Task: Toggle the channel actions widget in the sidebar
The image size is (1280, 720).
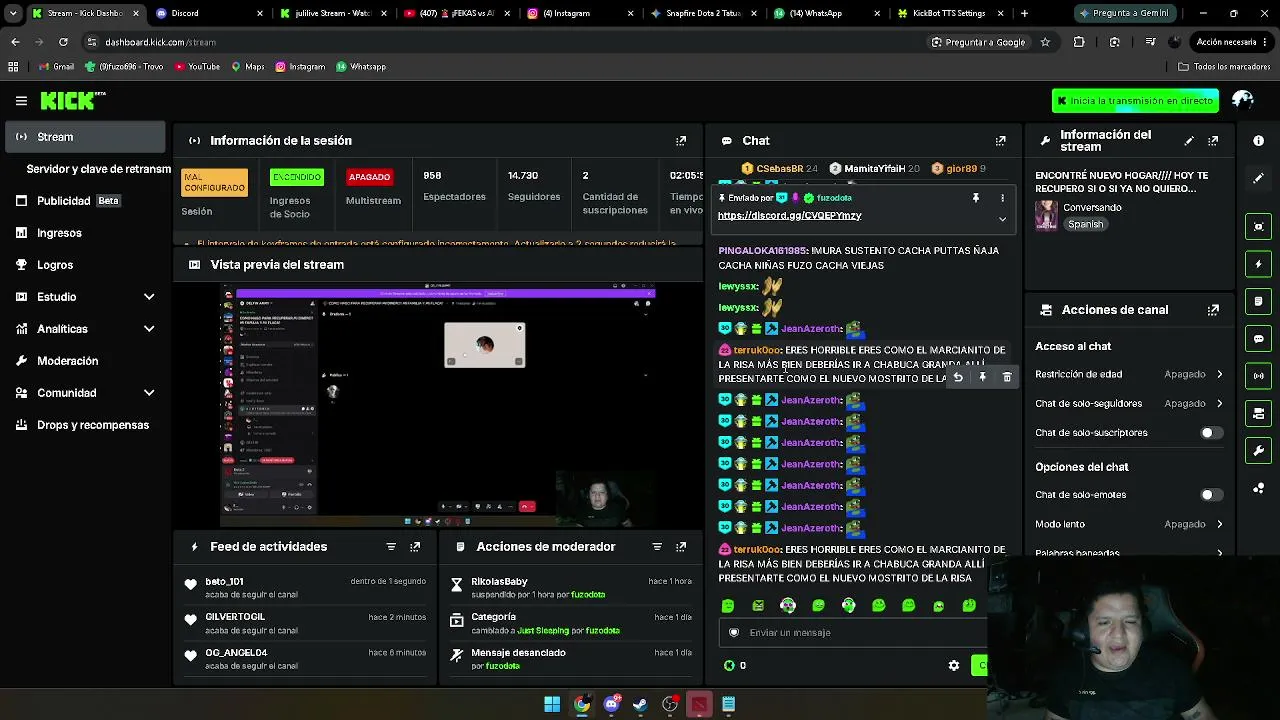Action: click(x=1259, y=413)
